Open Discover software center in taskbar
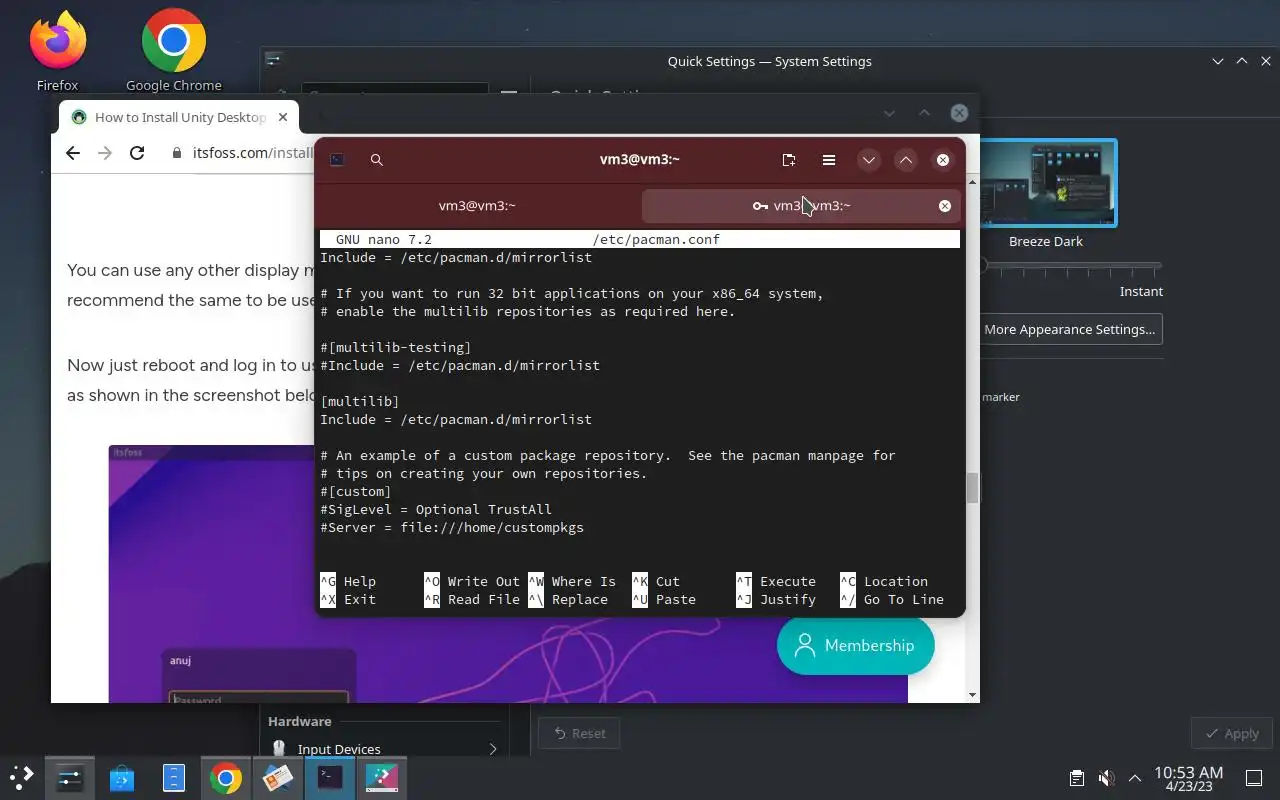The width and height of the screenshot is (1280, 800). [x=122, y=777]
